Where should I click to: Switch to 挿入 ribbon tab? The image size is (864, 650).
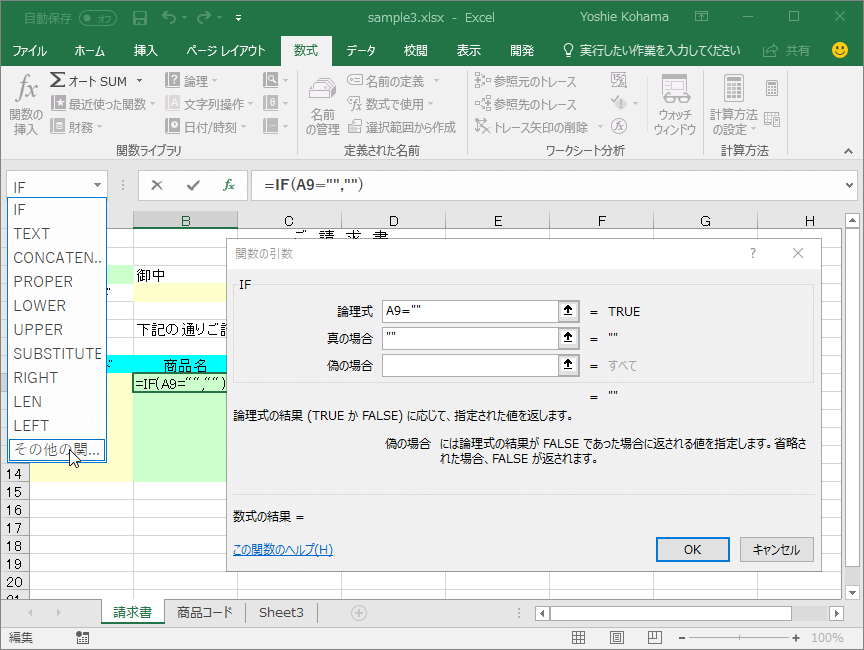point(145,51)
